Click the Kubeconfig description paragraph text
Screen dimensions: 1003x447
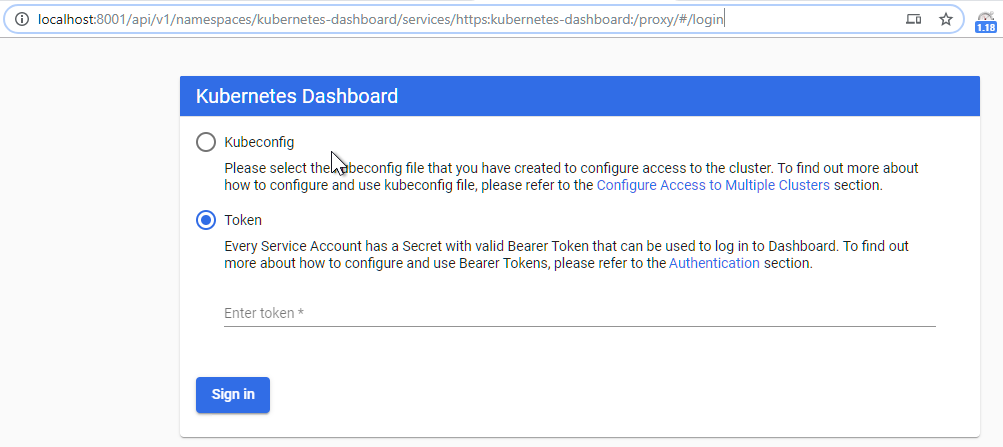pos(571,177)
